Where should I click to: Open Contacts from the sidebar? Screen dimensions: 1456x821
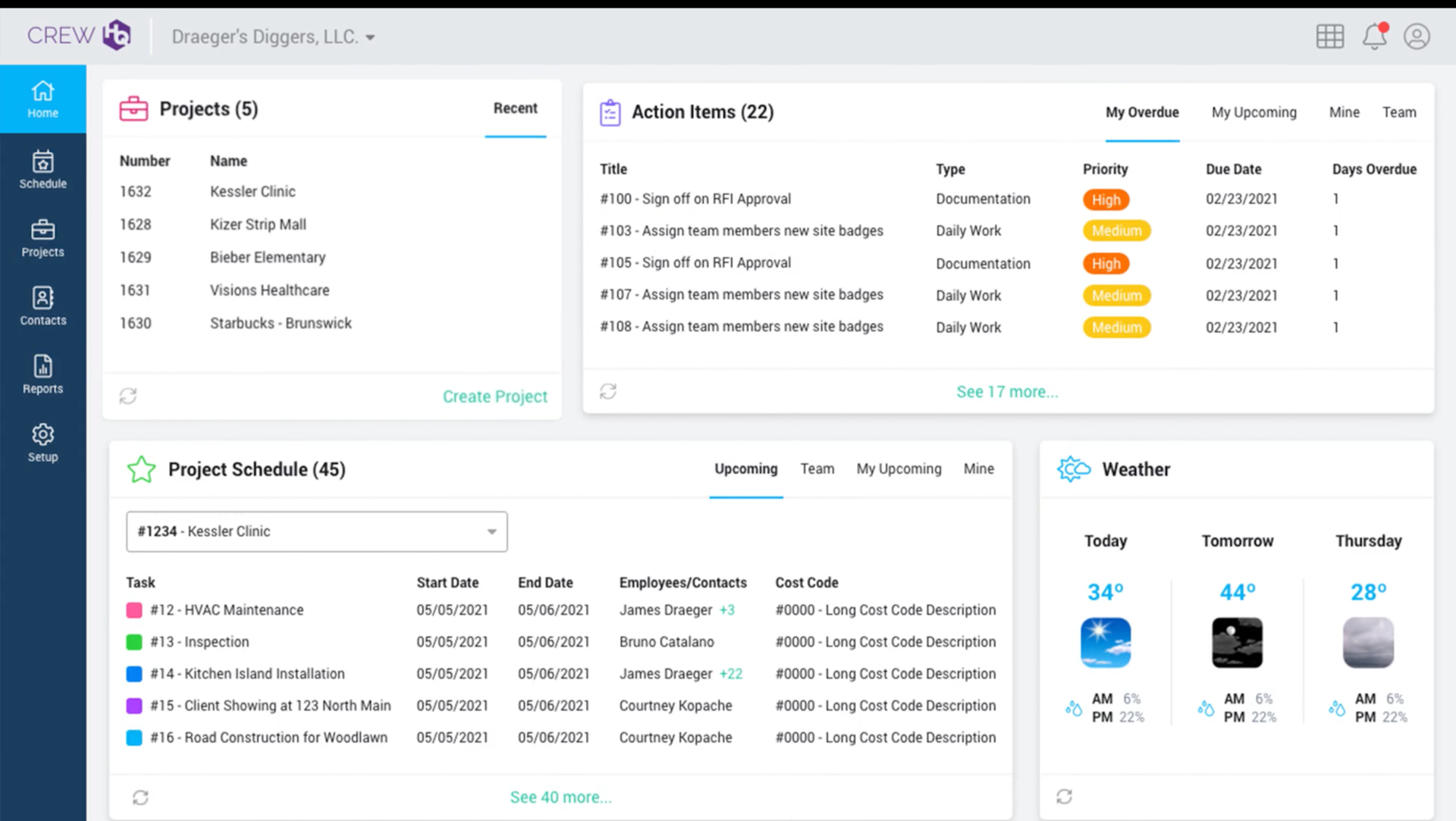[x=43, y=306]
